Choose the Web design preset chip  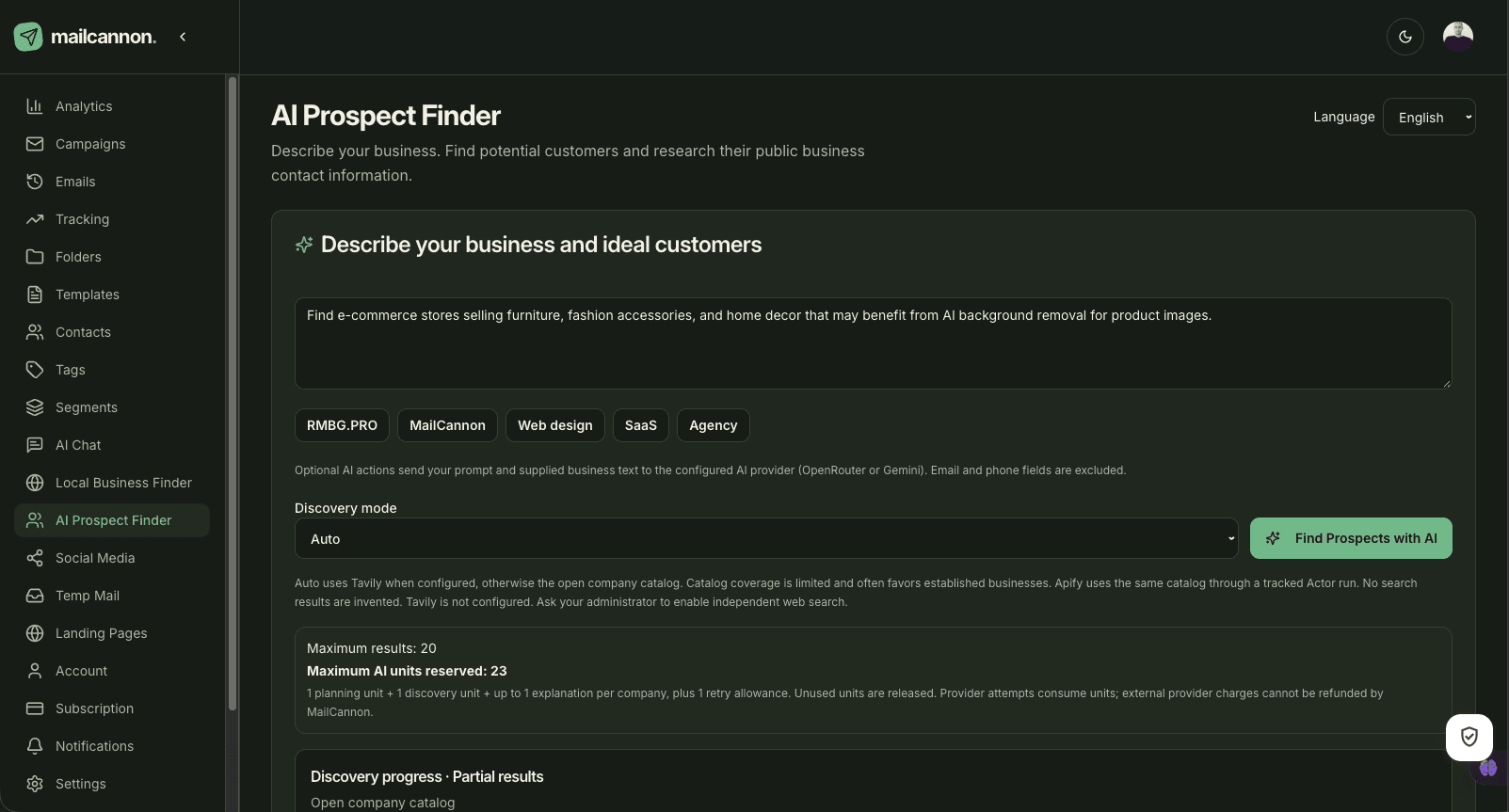click(x=555, y=425)
